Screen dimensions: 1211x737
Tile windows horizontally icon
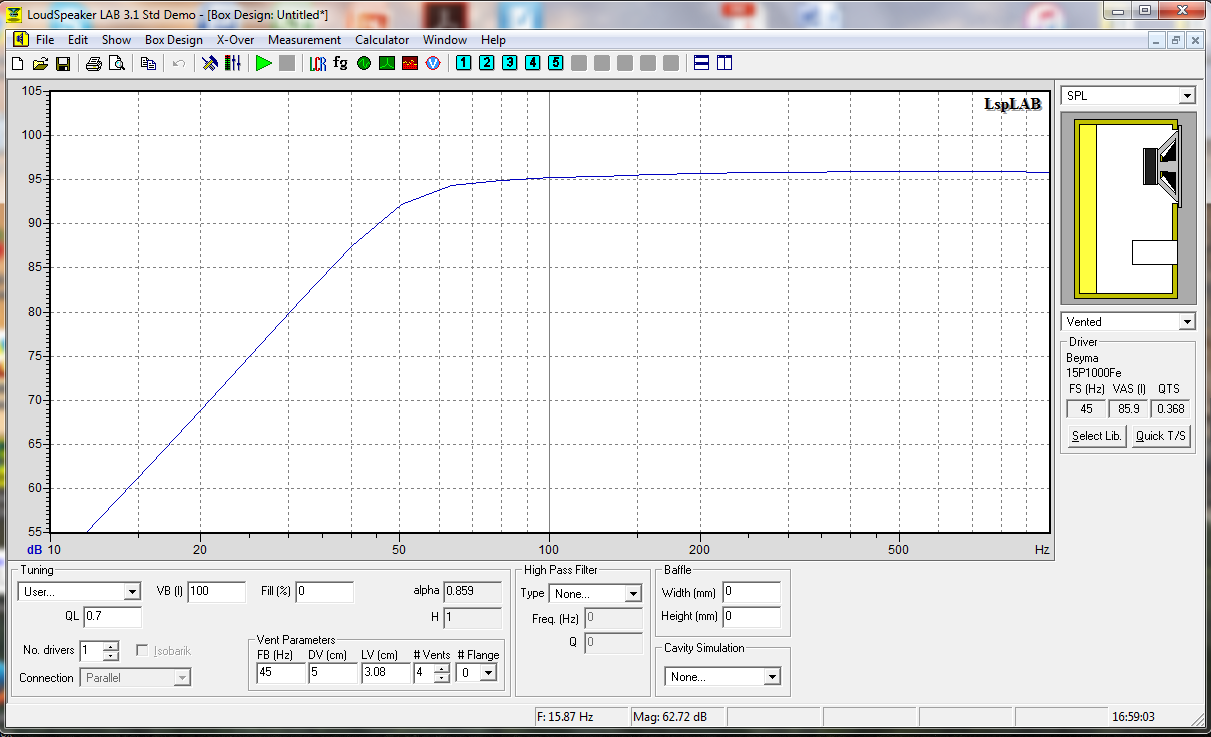[702, 63]
